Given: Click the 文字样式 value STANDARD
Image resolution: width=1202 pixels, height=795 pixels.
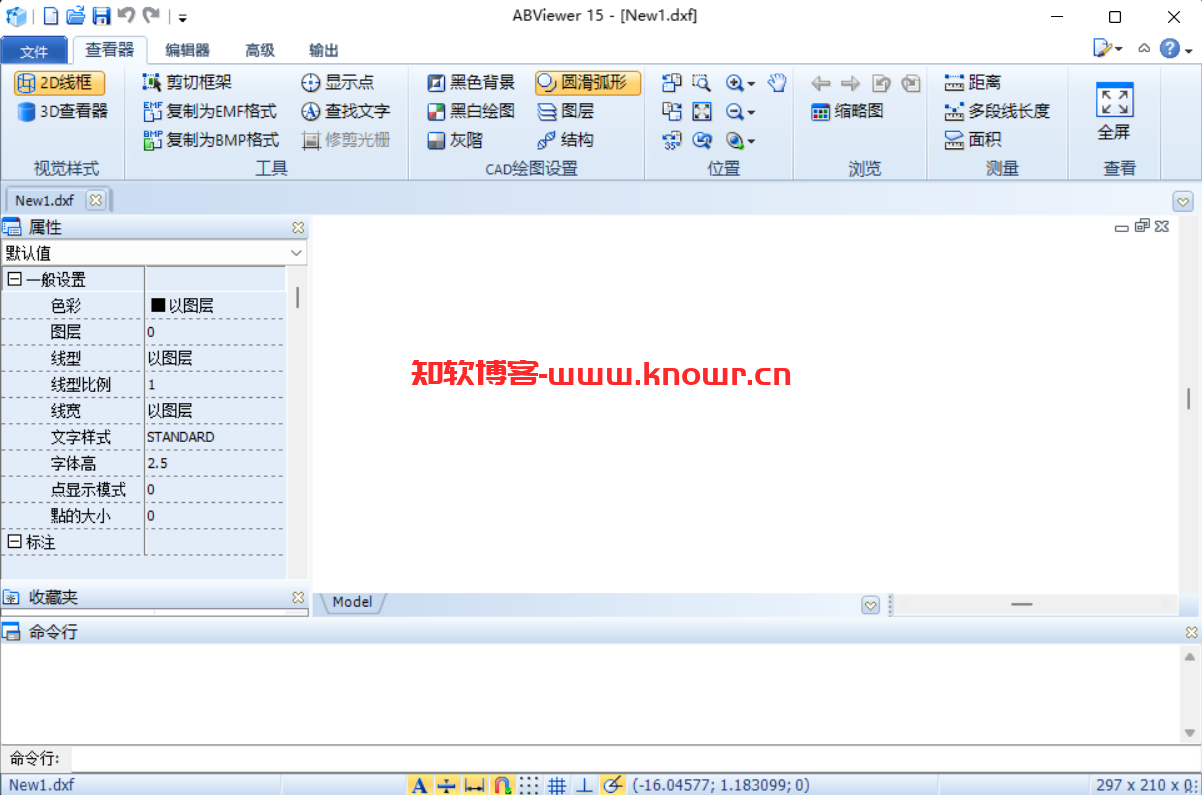Looking at the screenshot, I should point(180,437).
